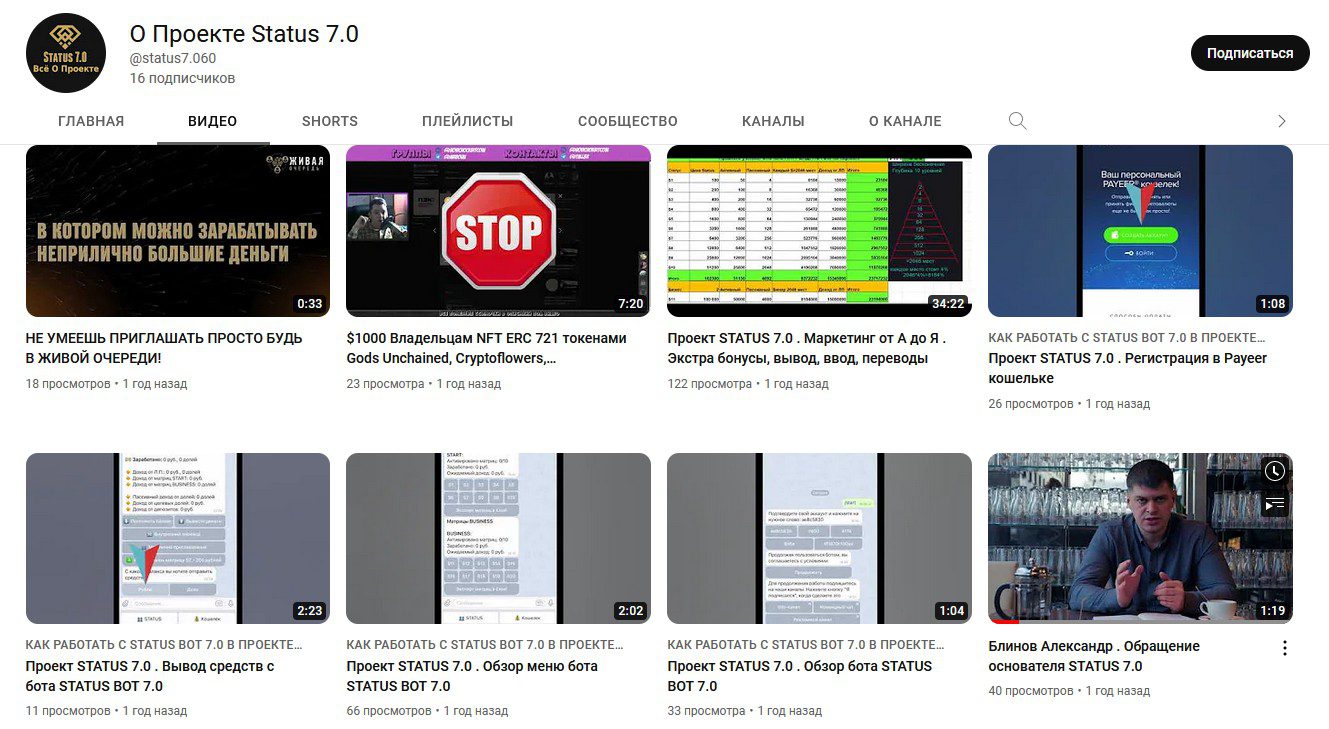
Task: Open the SHORTS tab
Action: [330, 121]
